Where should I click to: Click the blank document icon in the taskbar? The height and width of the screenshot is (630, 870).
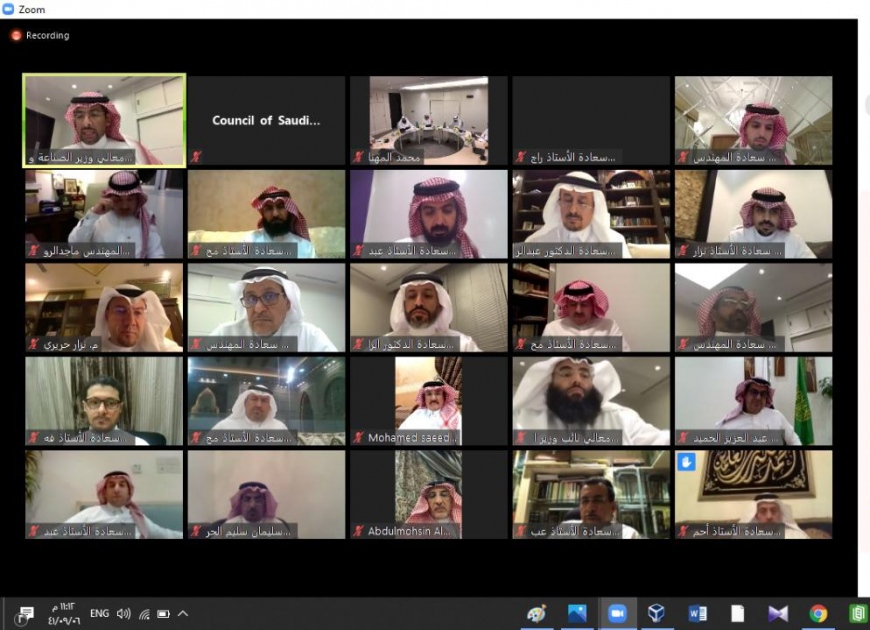coord(737,613)
